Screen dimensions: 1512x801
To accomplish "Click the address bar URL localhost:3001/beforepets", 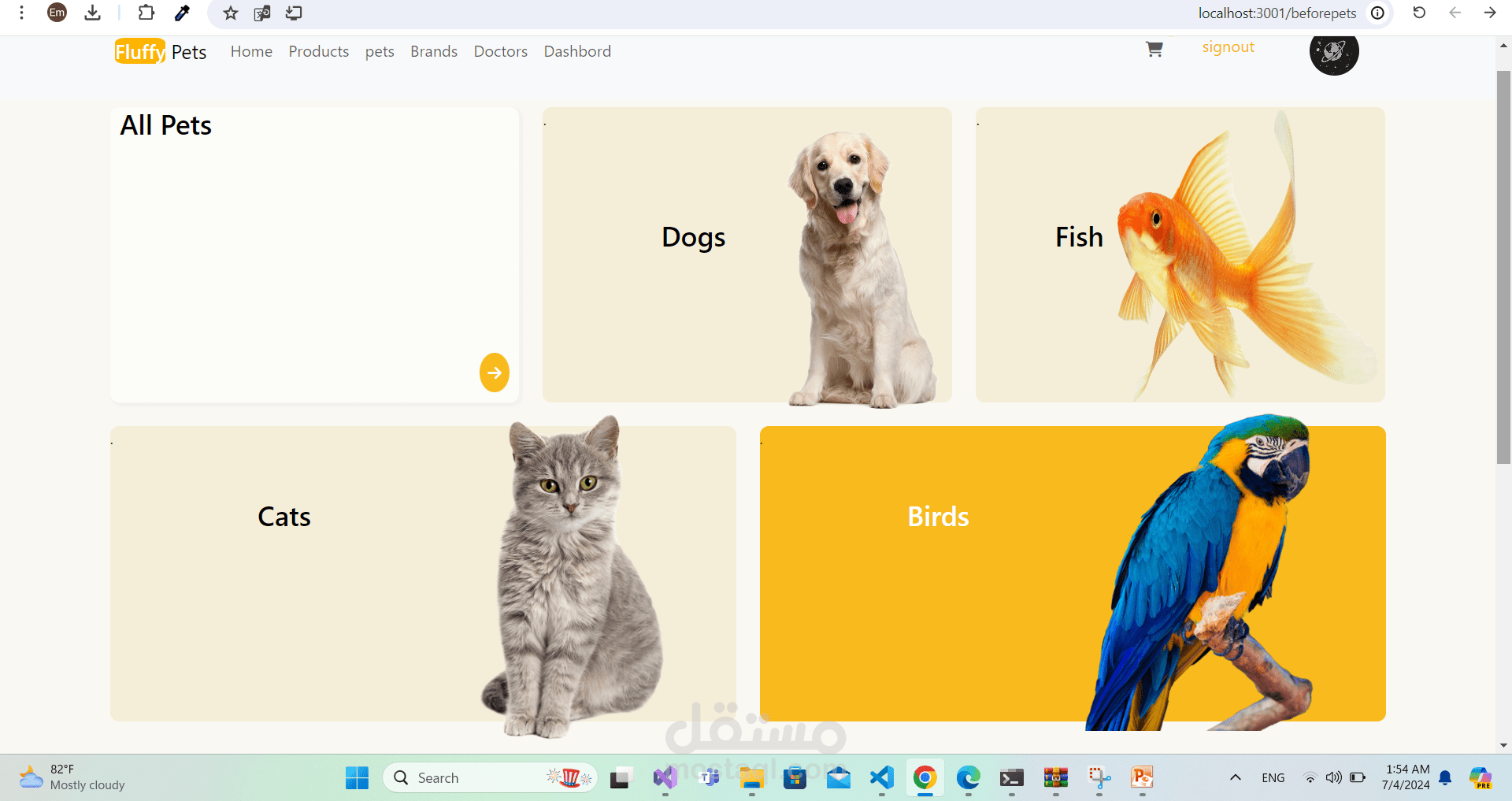I will coord(1277,13).
